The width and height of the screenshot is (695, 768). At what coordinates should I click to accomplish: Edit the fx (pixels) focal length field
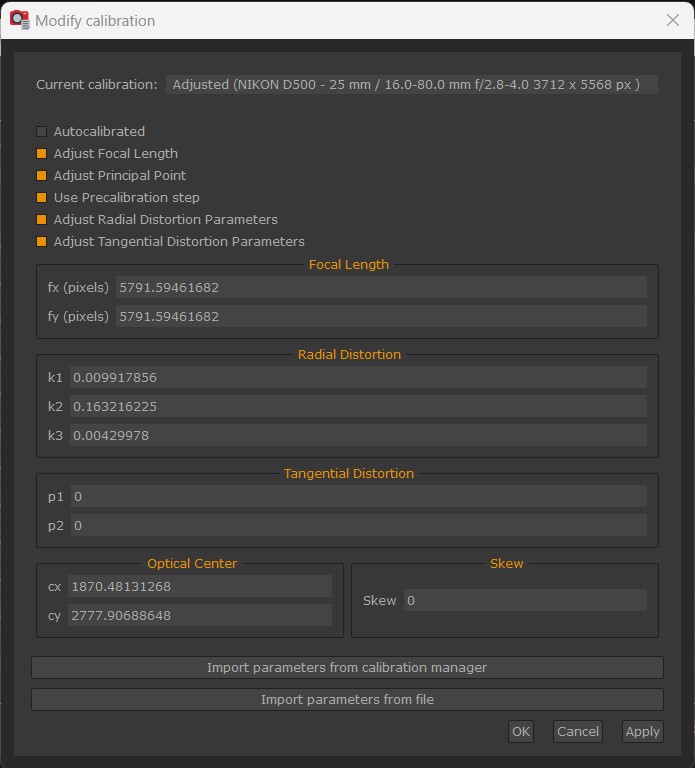point(381,287)
